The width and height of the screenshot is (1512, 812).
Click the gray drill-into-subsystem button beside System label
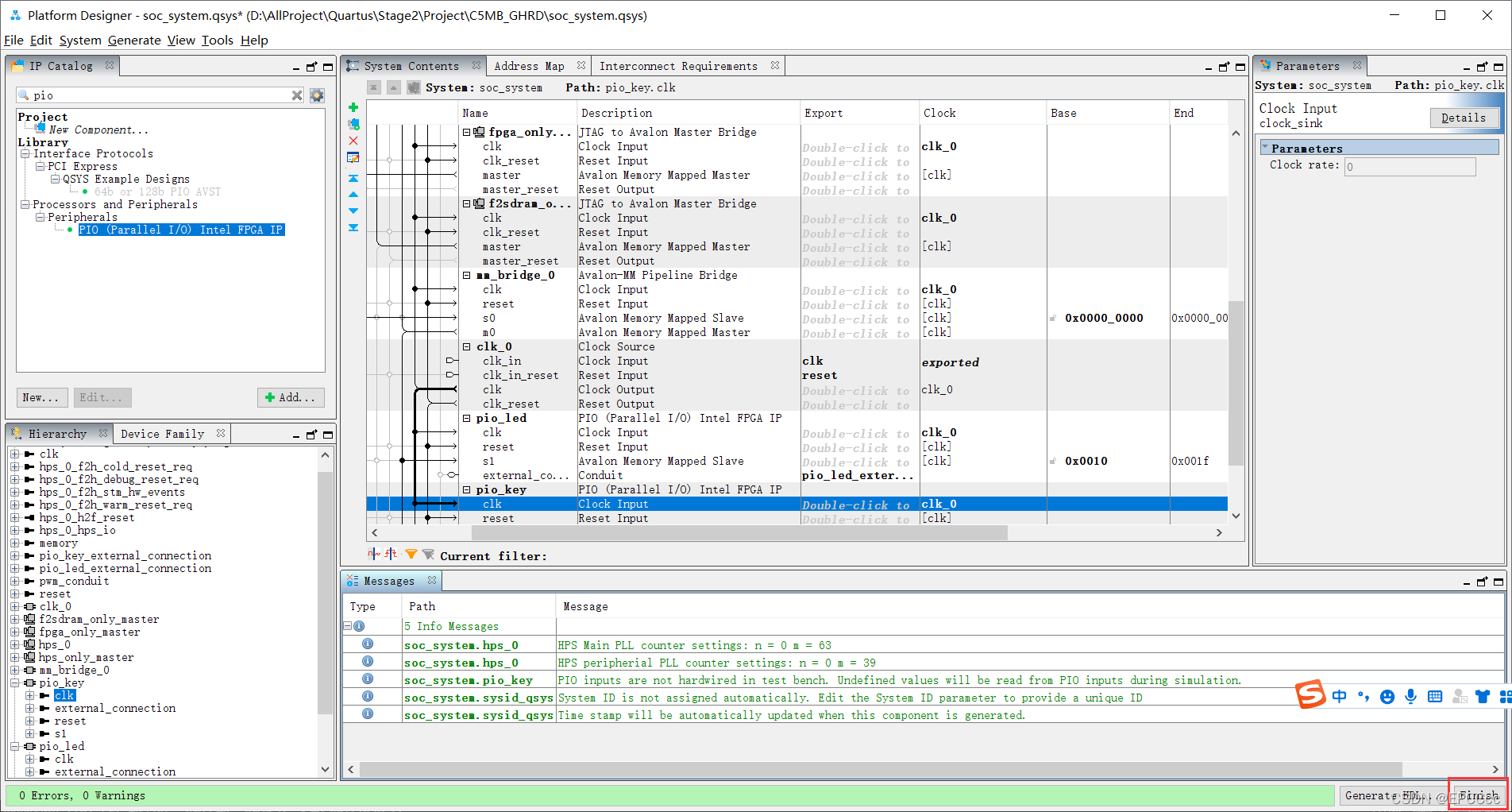point(413,87)
